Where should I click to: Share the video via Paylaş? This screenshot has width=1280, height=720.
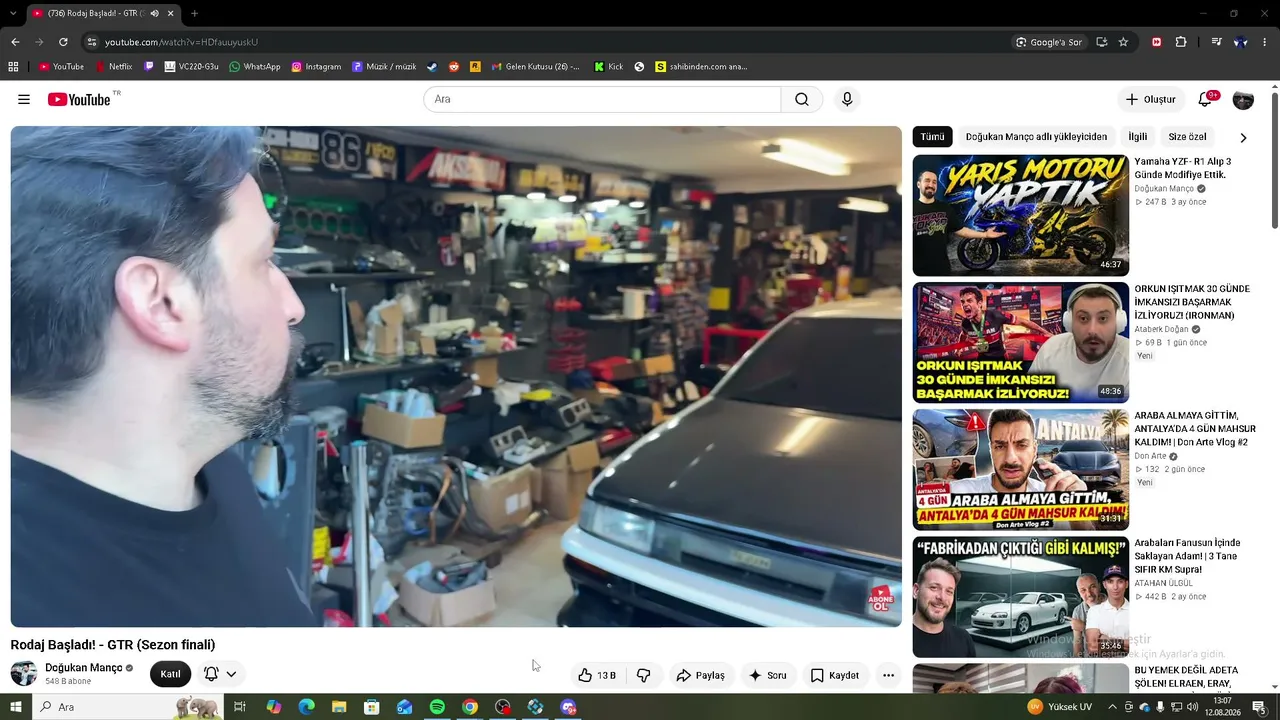[700, 675]
